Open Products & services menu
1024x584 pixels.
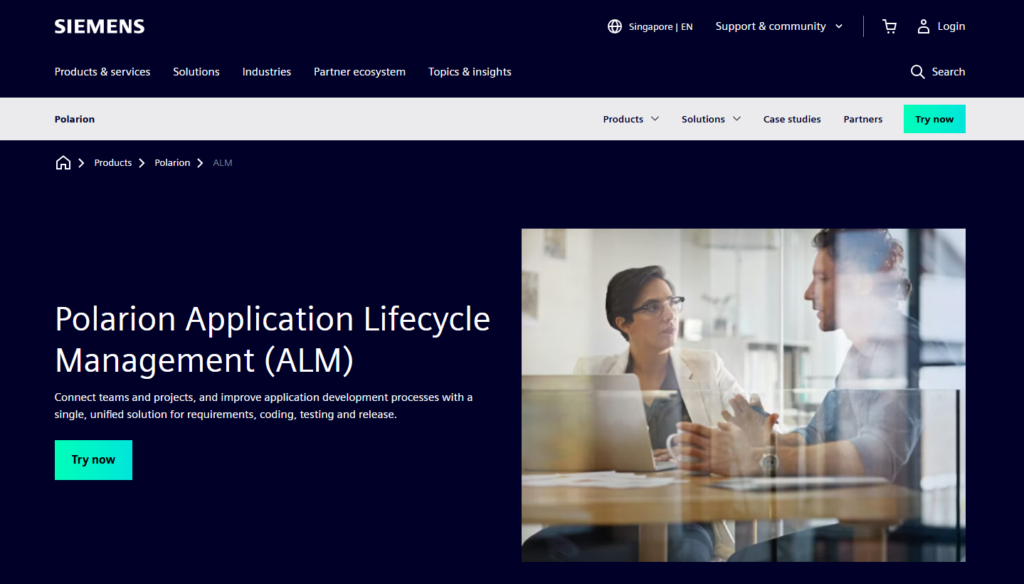coord(103,72)
